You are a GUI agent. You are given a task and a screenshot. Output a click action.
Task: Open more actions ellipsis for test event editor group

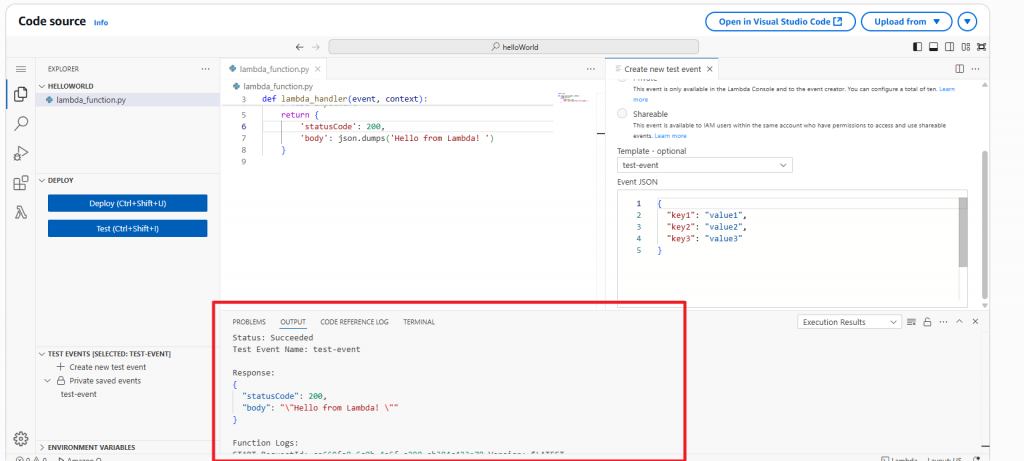[976, 69]
